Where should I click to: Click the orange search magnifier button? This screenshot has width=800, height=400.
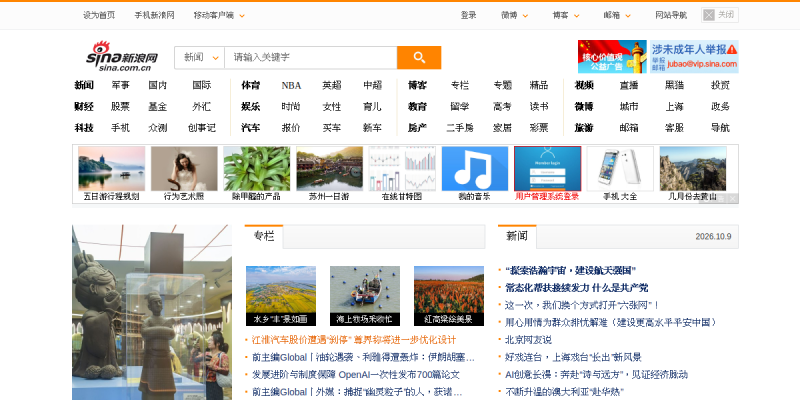coord(419,58)
